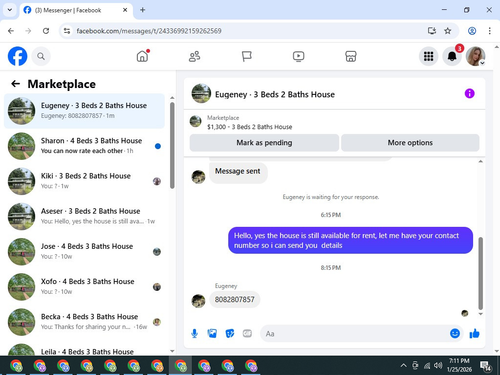This screenshot has width=500, height=375.
Task: Click the 8082807857 message bubble
Action: (235, 299)
